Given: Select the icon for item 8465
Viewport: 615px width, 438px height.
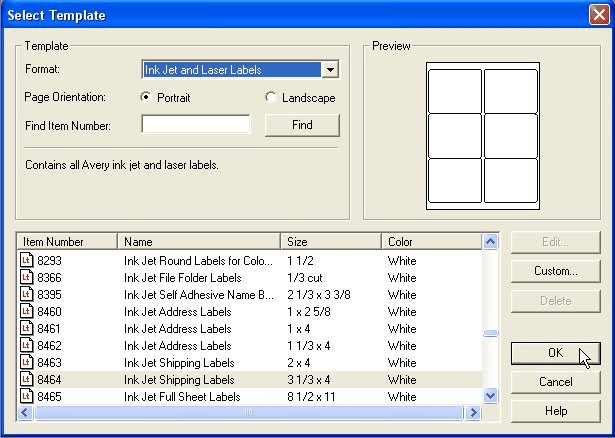Looking at the screenshot, I should pos(27,397).
